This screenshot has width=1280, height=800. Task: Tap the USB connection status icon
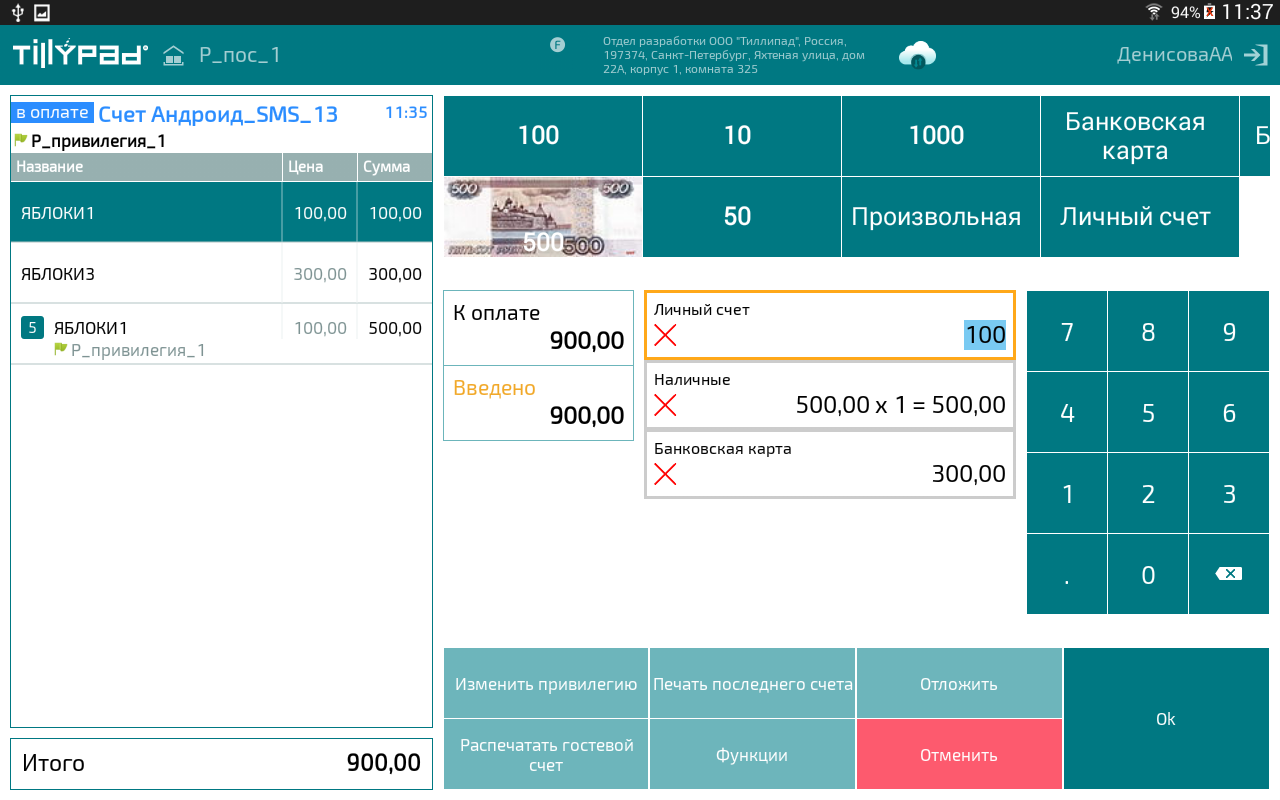(x=17, y=12)
